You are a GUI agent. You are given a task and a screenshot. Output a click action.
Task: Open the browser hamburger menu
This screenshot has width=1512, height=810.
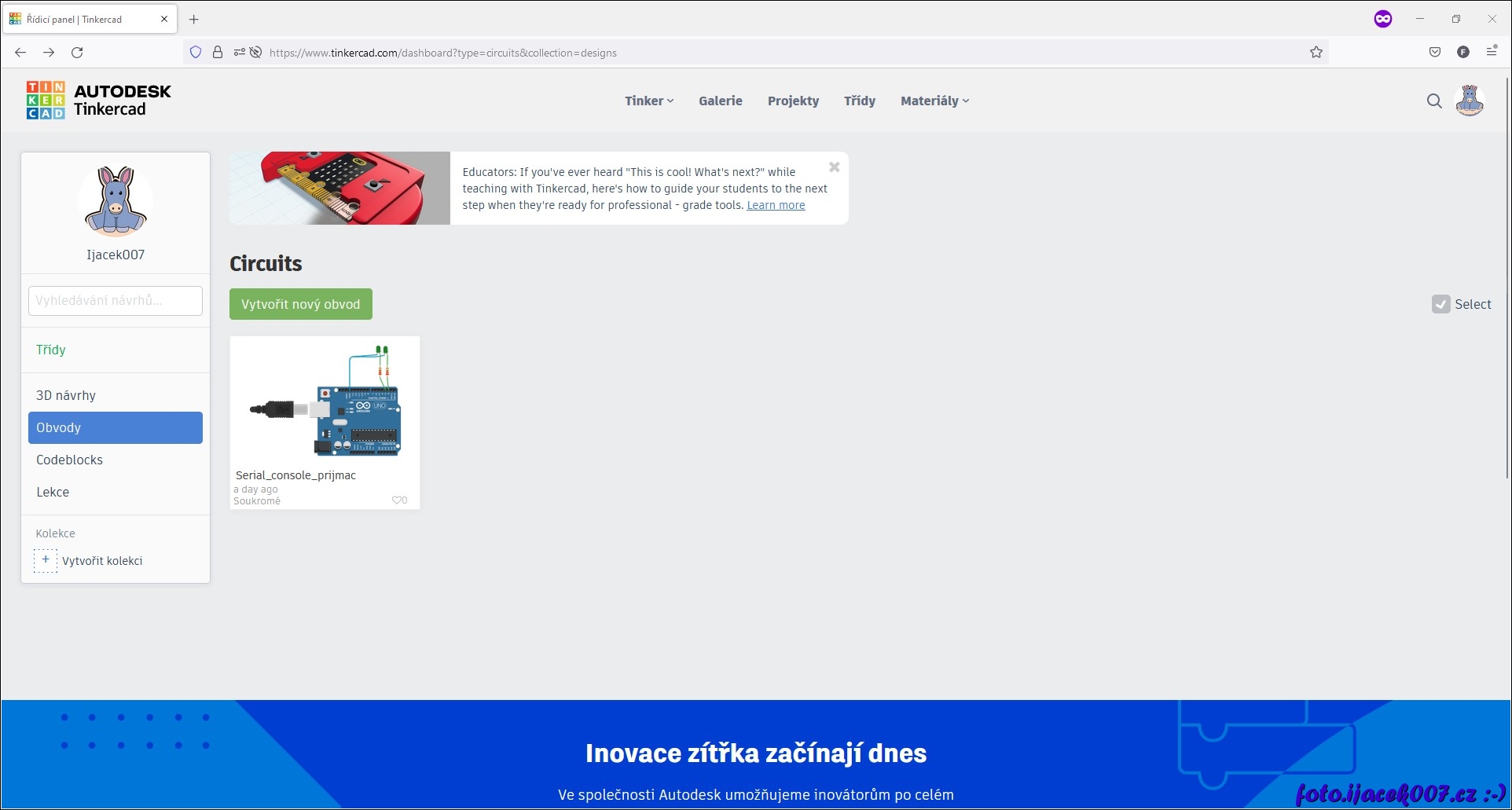tap(1492, 52)
